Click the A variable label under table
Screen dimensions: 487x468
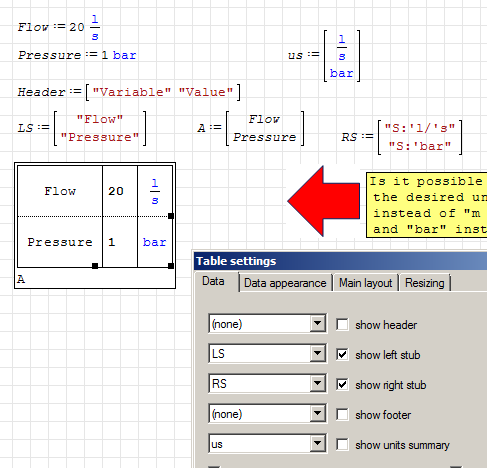click(x=21, y=279)
